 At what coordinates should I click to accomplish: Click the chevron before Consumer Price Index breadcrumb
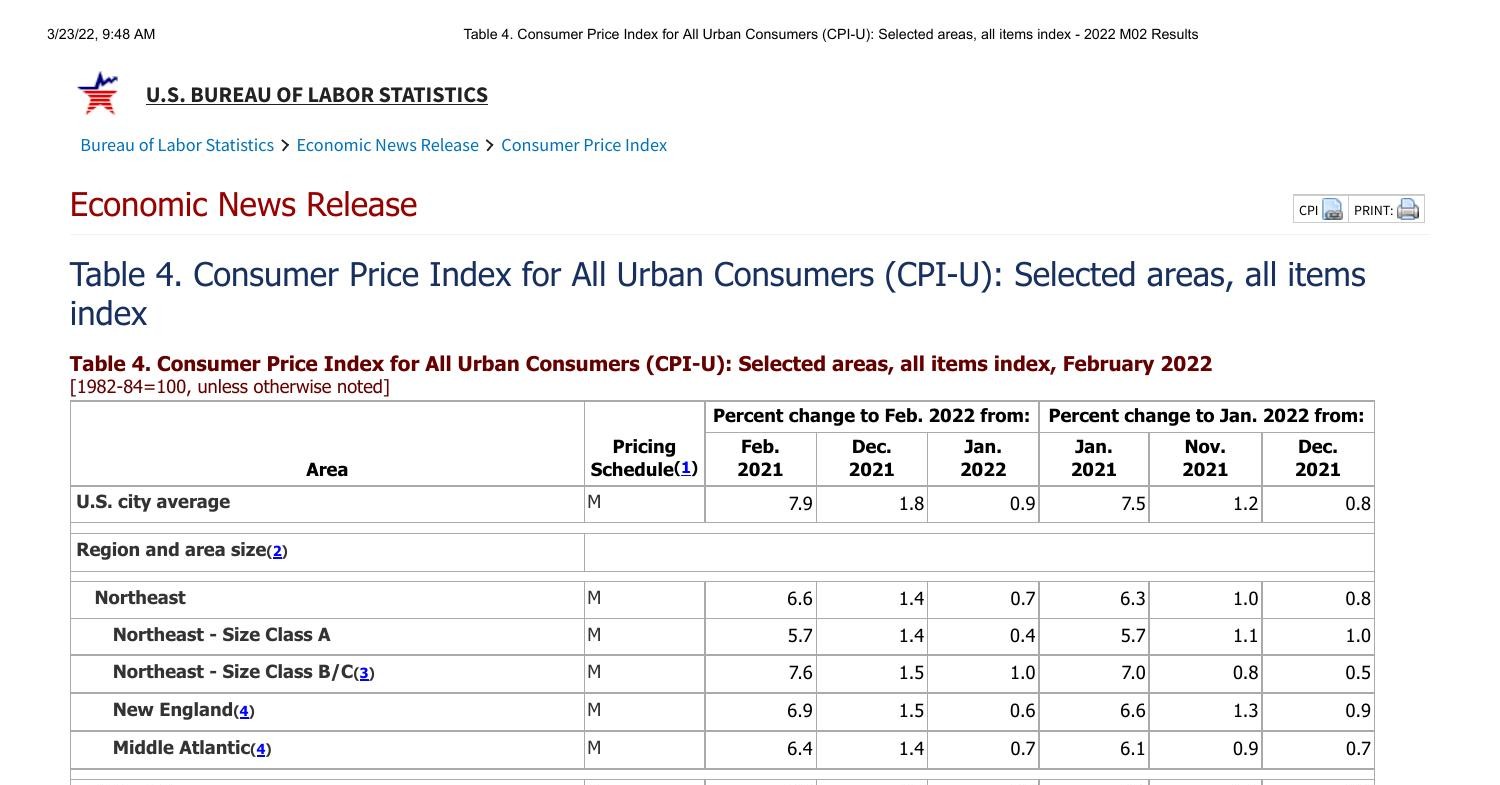[x=490, y=146]
